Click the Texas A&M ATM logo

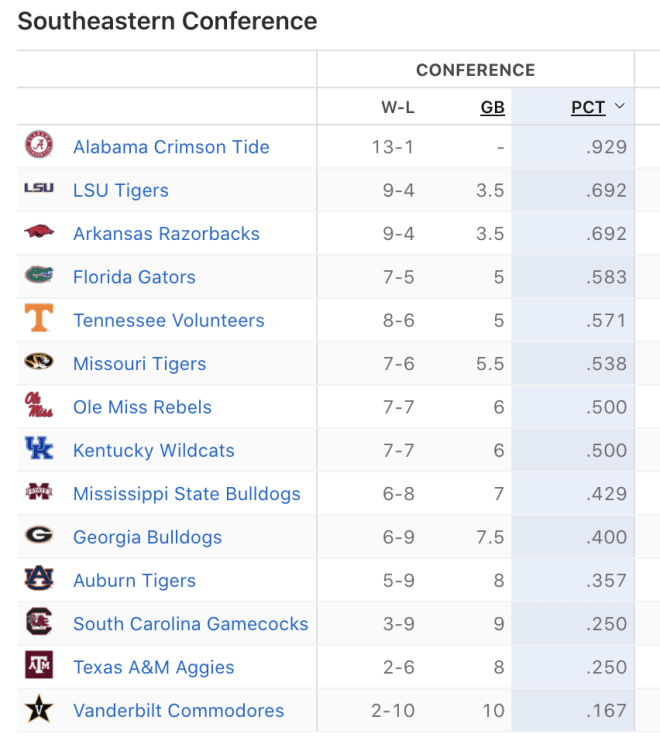click(39, 665)
